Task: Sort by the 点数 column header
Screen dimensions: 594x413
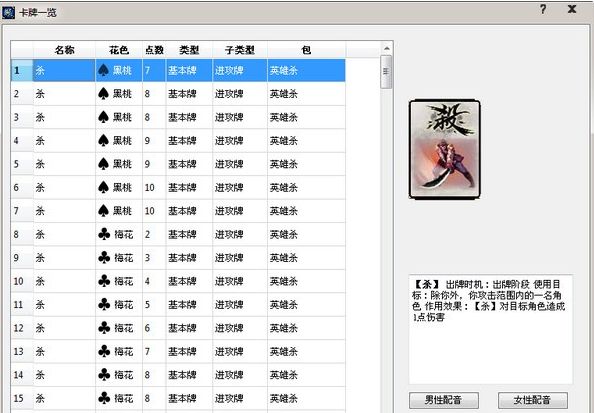Action: pos(154,50)
